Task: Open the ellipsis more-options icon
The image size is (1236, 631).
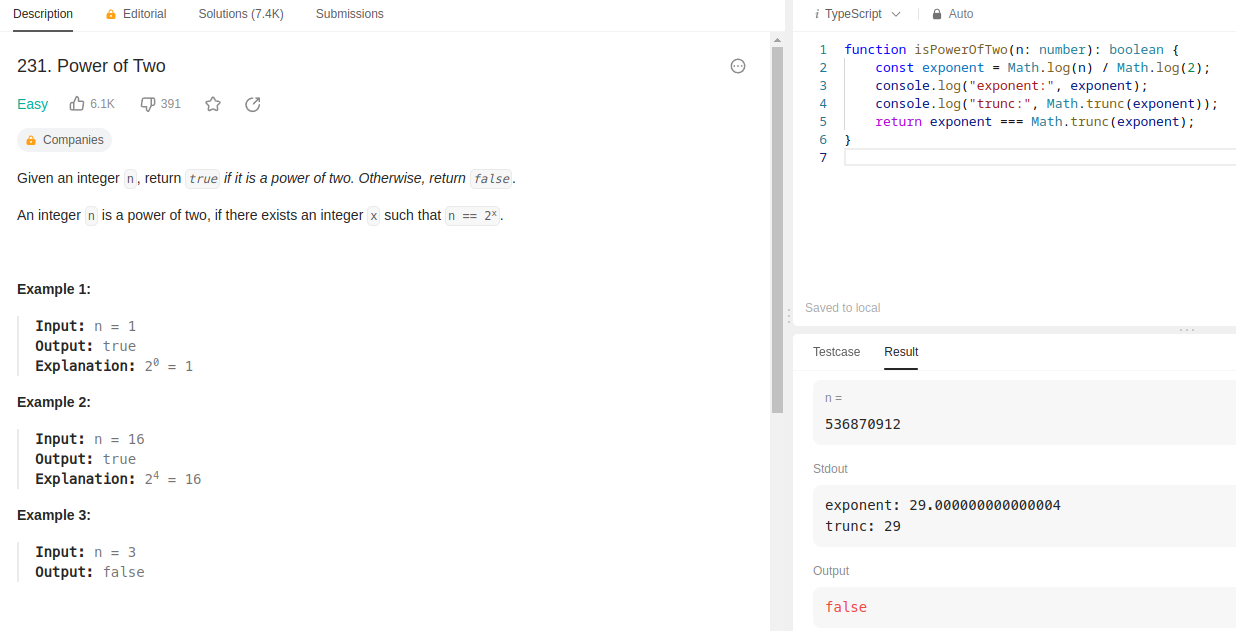Action: pyautogui.click(x=738, y=66)
